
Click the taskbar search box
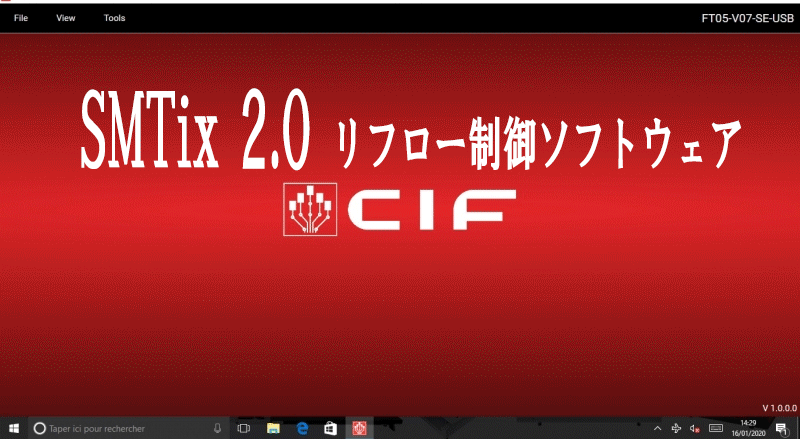[128, 428]
